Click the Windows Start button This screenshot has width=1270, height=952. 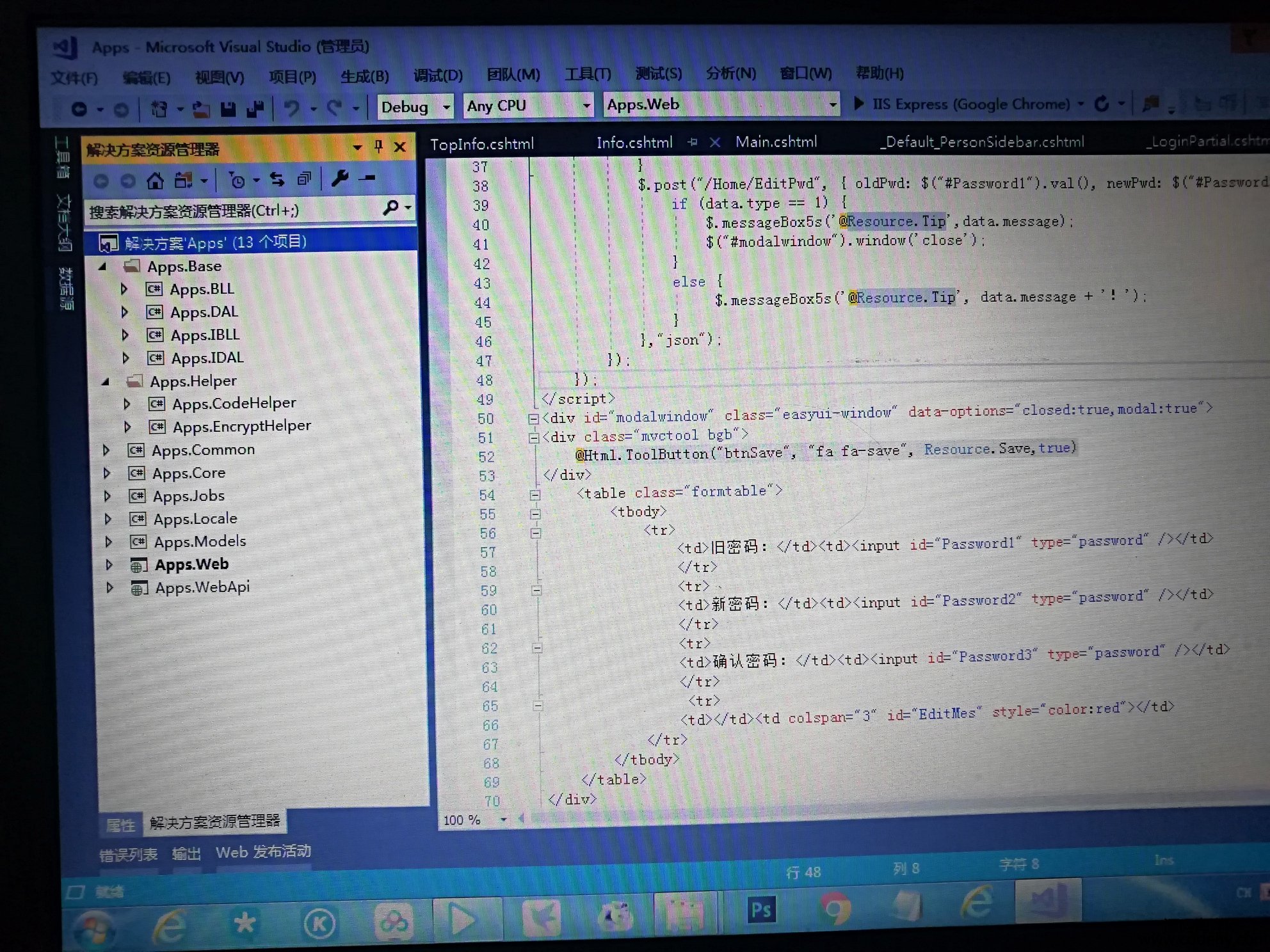(x=96, y=929)
